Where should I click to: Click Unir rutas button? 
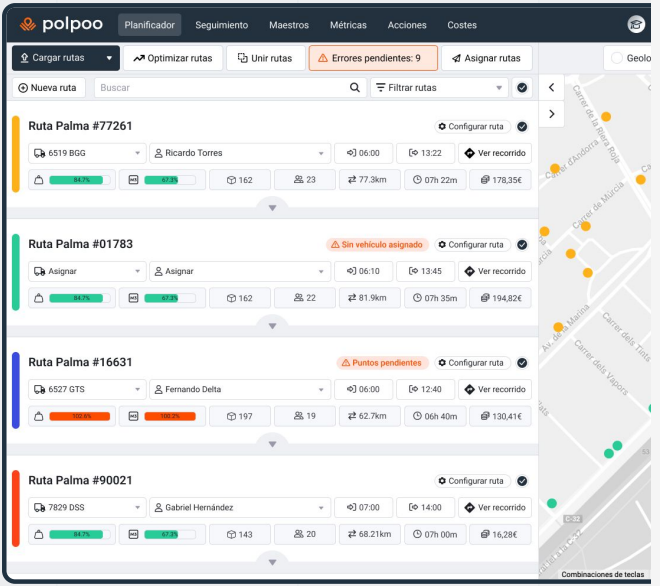pyautogui.click(x=265, y=58)
